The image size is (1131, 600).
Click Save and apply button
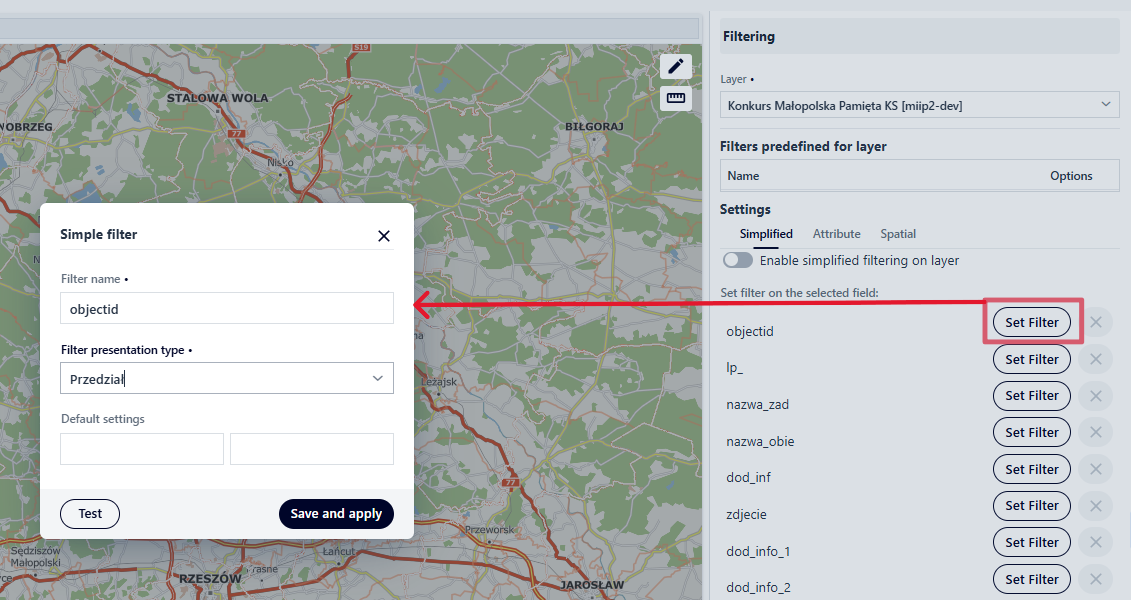pyautogui.click(x=336, y=514)
